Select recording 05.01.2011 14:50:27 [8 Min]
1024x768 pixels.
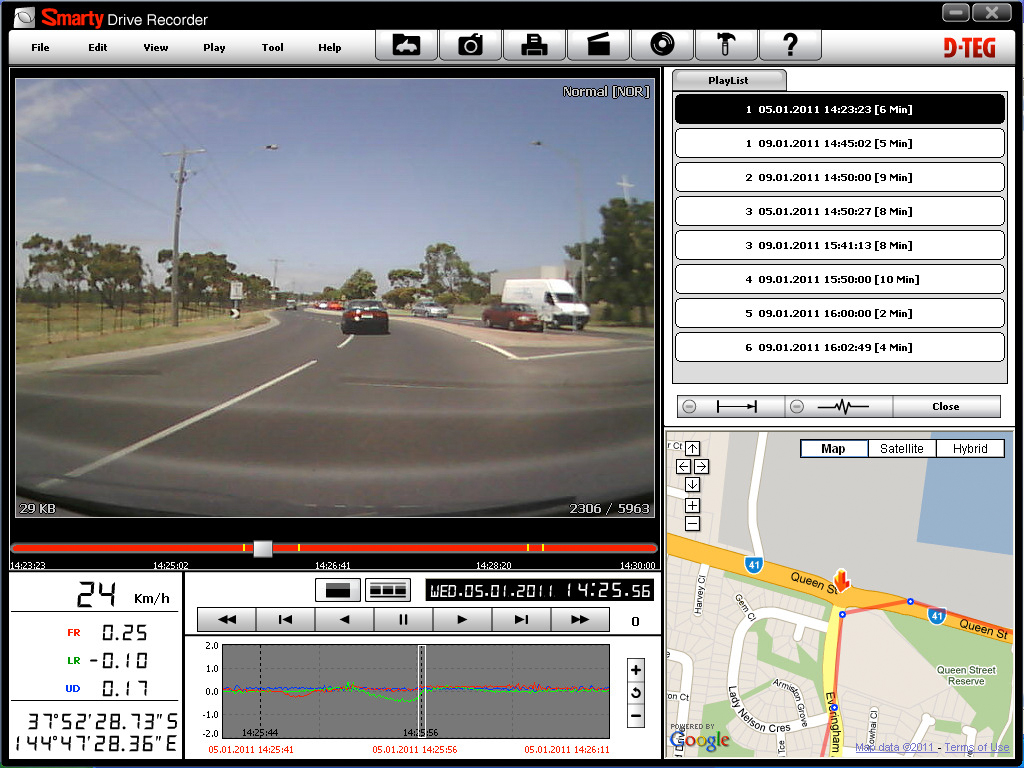839,211
